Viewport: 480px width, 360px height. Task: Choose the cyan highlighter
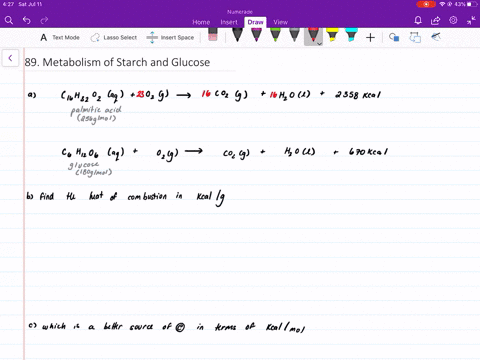351,35
